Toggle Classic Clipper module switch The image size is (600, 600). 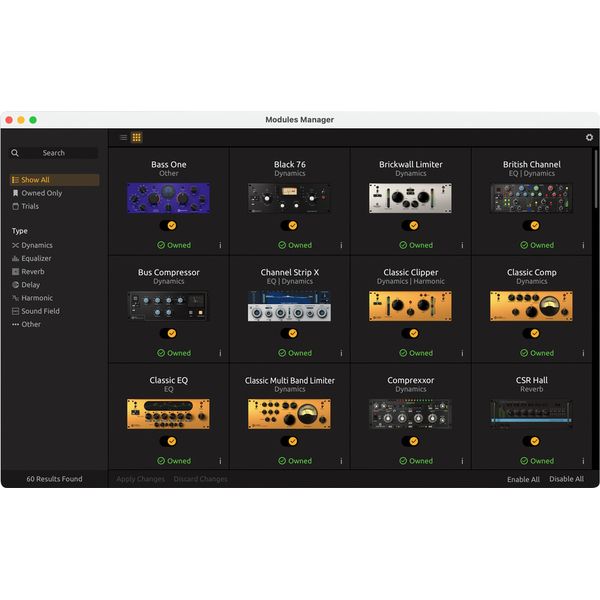click(x=410, y=333)
